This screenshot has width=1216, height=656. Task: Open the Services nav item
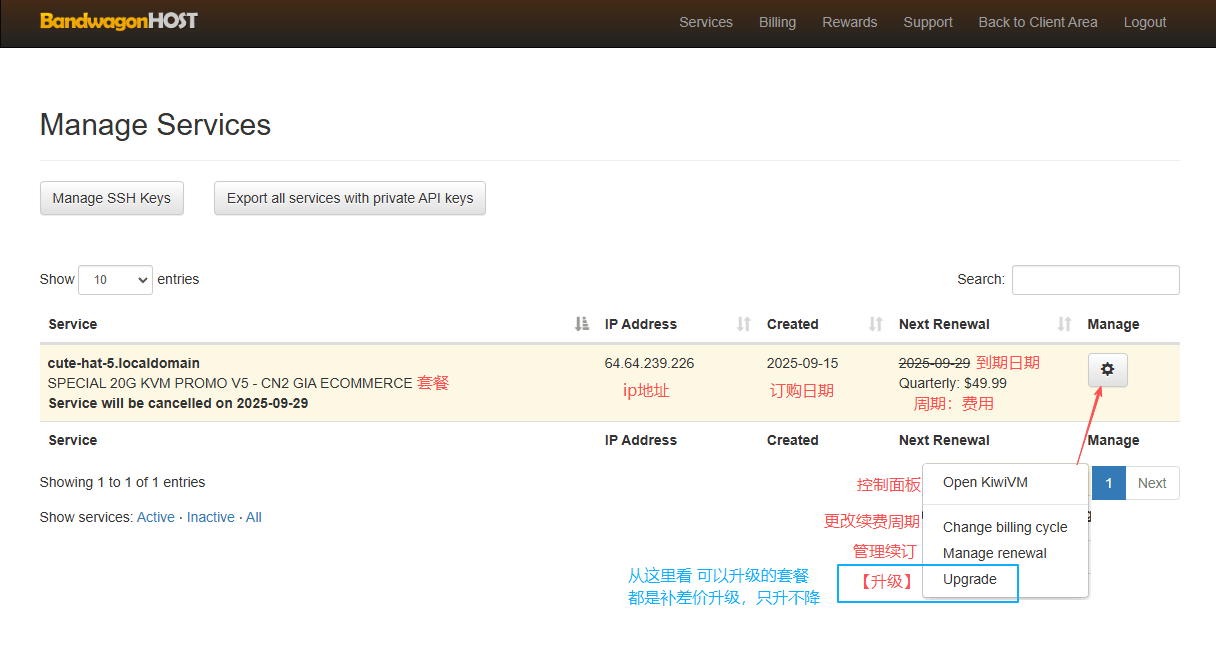[x=705, y=22]
